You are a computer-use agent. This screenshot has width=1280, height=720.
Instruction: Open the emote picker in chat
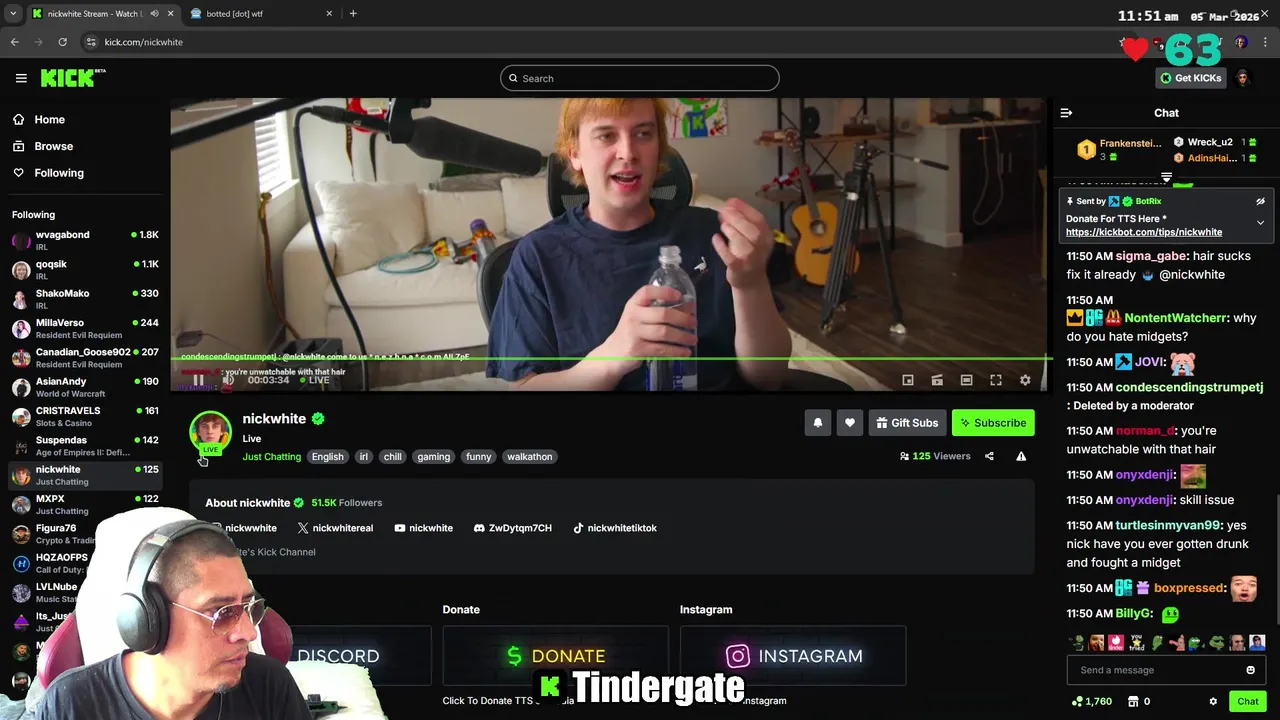(x=1250, y=670)
